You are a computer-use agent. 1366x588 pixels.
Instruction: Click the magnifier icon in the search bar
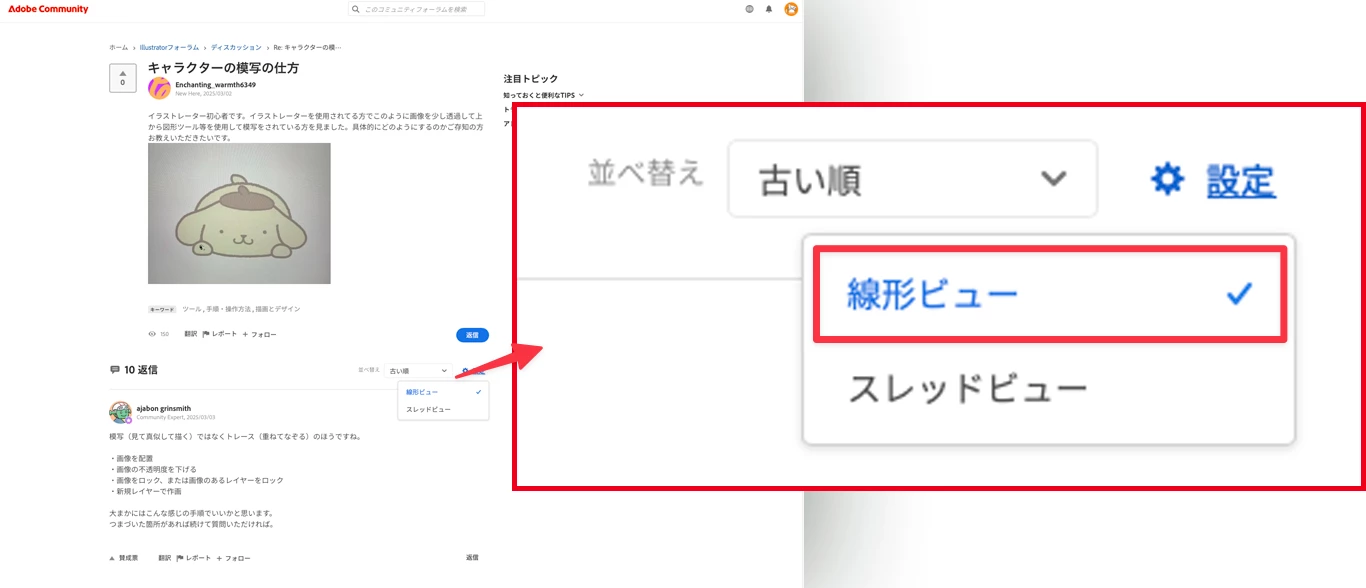coord(356,9)
